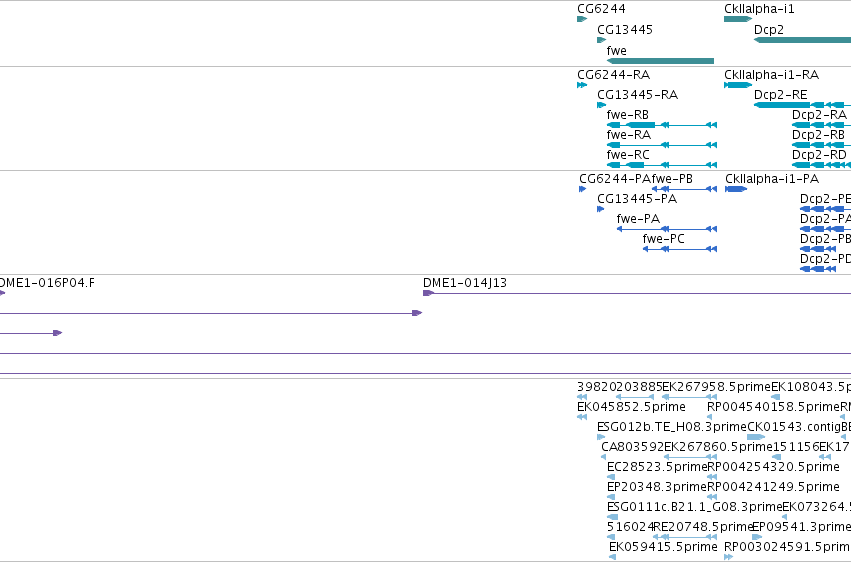851x562 pixels.
Task: Select the EK267860.5prime EST label
Action: (718, 448)
